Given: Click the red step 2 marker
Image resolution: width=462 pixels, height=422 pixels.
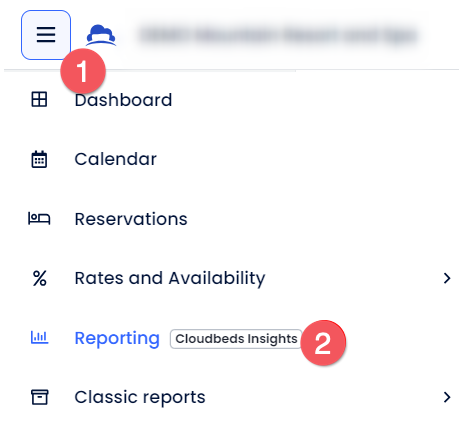Looking at the screenshot, I should 323,343.
